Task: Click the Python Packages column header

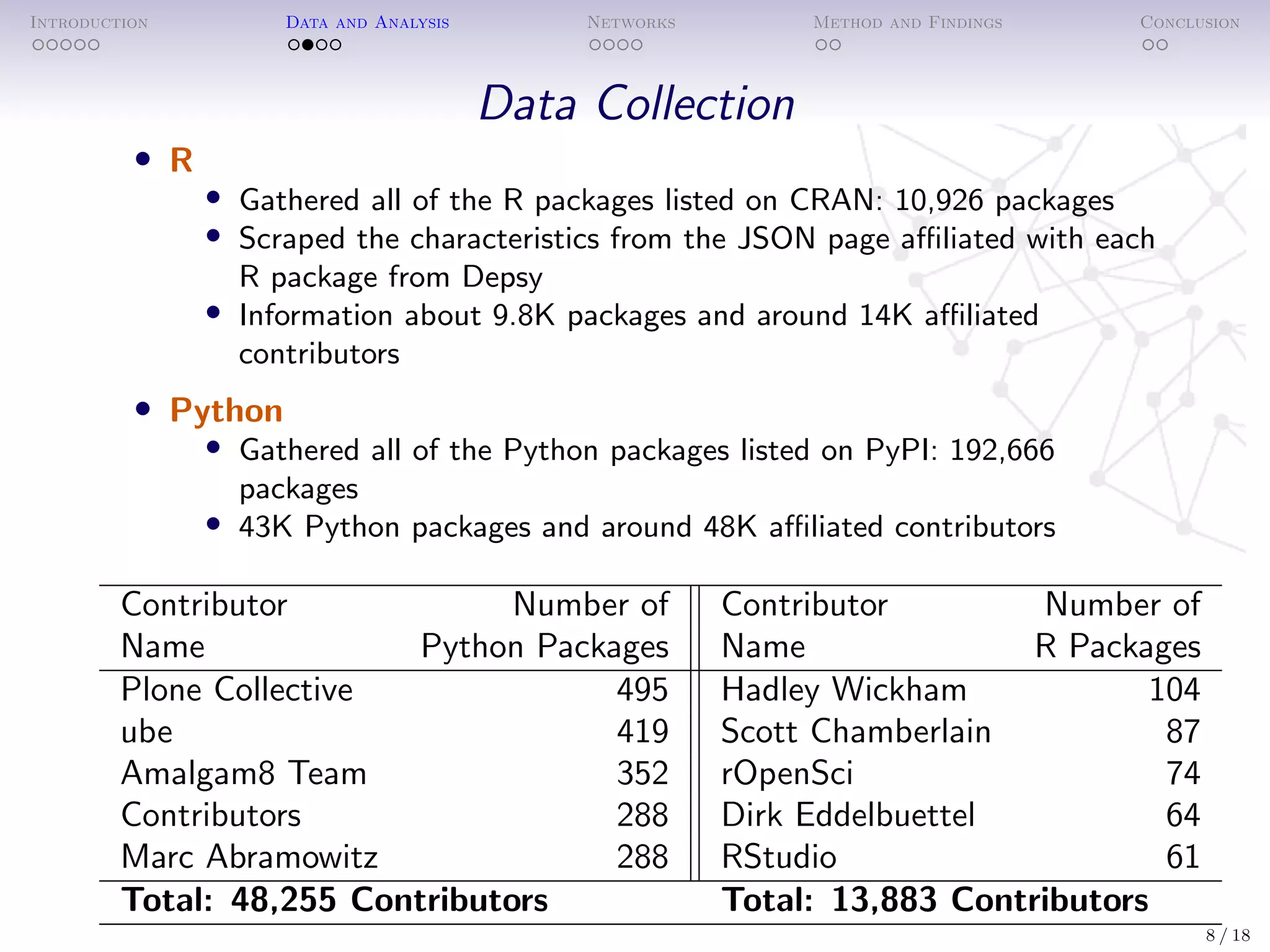Action: pos(545,626)
